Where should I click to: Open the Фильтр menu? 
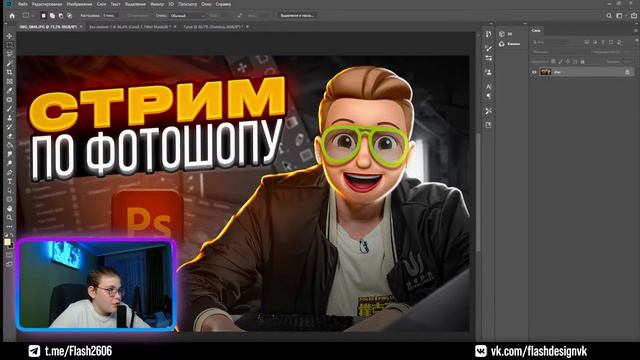coord(157,4)
